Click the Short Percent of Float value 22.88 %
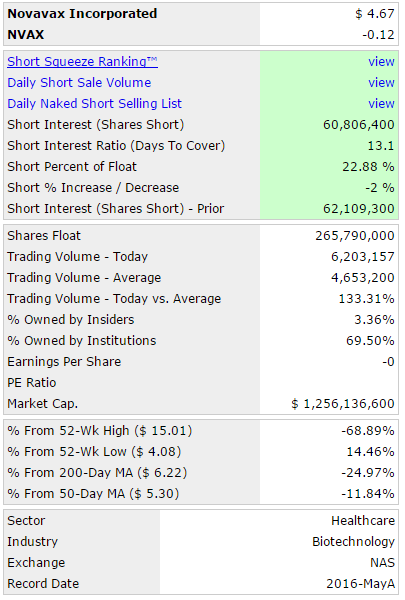The width and height of the screenshot is (405, 600). (x=368, y=167)
